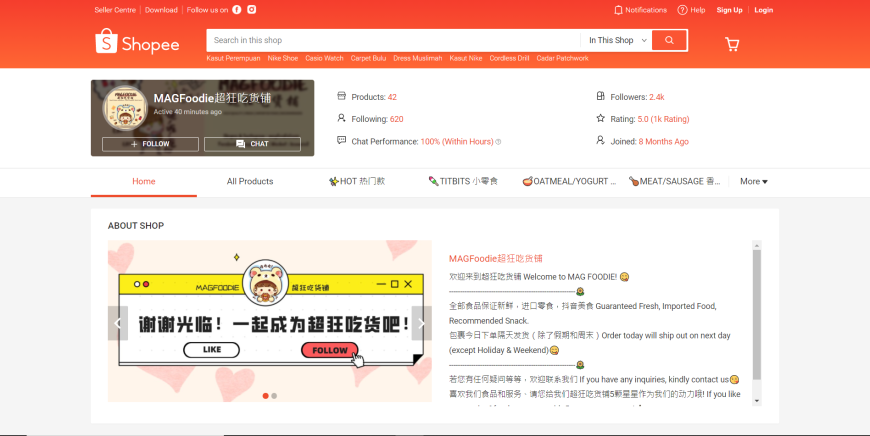Click the Following person icon
Viewport: 870px width, 436px height.
(341, 118)
